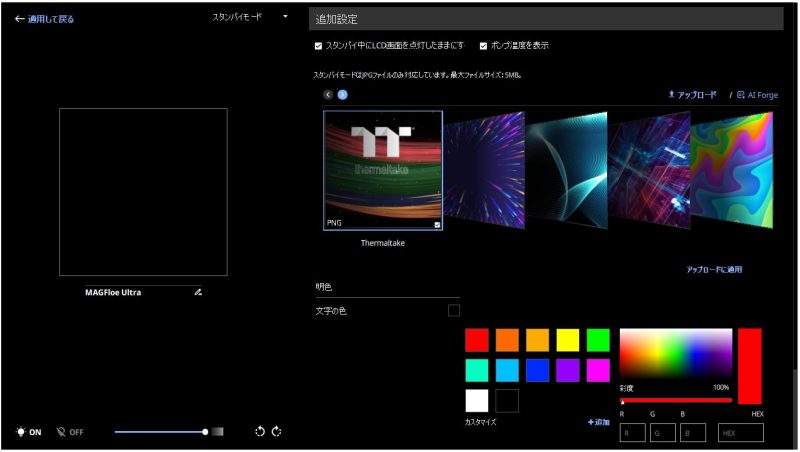This screenshot has width=800, height=452.
Task: Rotate display counterclockwise
Action: coord(259,432)
